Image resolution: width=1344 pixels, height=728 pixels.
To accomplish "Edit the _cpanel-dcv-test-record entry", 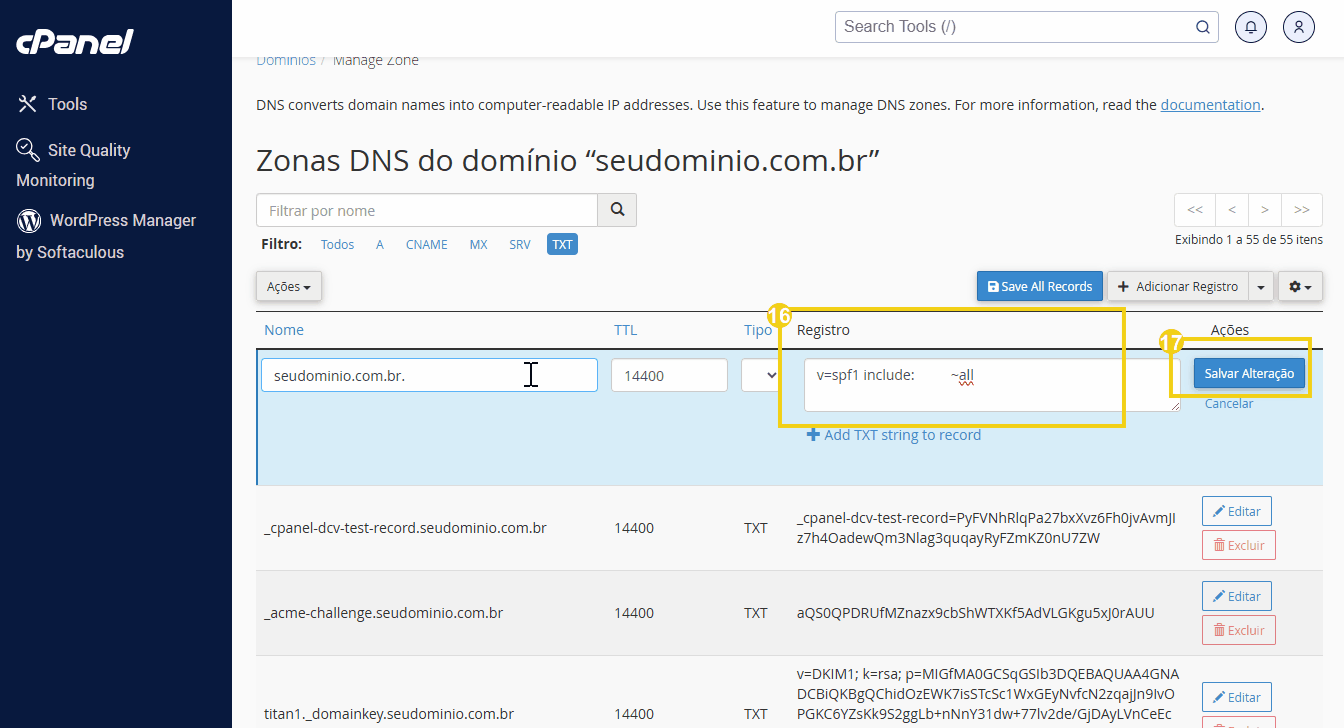I will tap(1237, 511).
